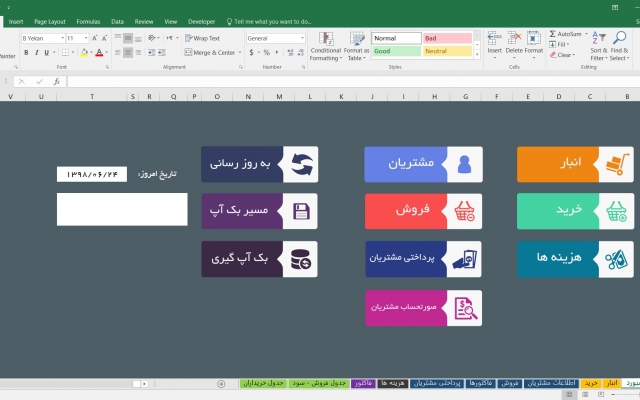The width and height of the screenshot is (640, 400).
Task: Click the Insert Function fx icon
Action: [57, 82]
